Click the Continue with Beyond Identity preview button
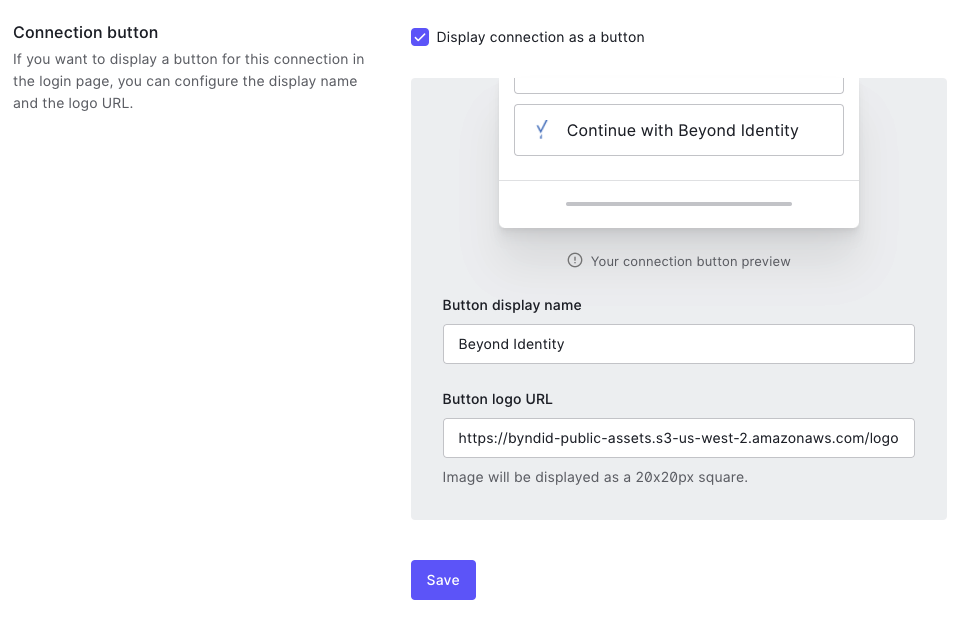Image resolution: width=963 pixels, height=621 pixels. click(679, 130)
